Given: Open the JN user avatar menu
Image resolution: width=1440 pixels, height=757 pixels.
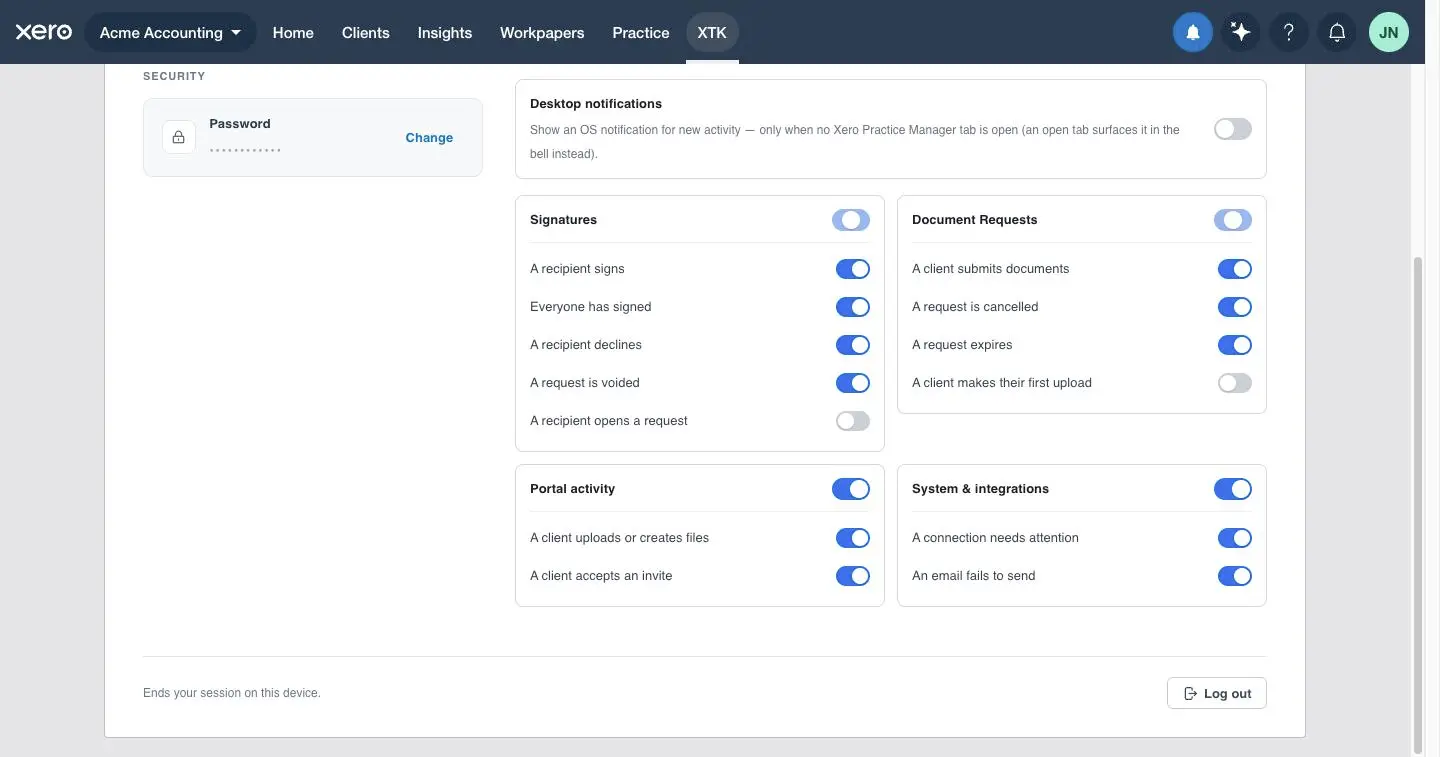Looking at the screenshot, I should point(1389,32).
